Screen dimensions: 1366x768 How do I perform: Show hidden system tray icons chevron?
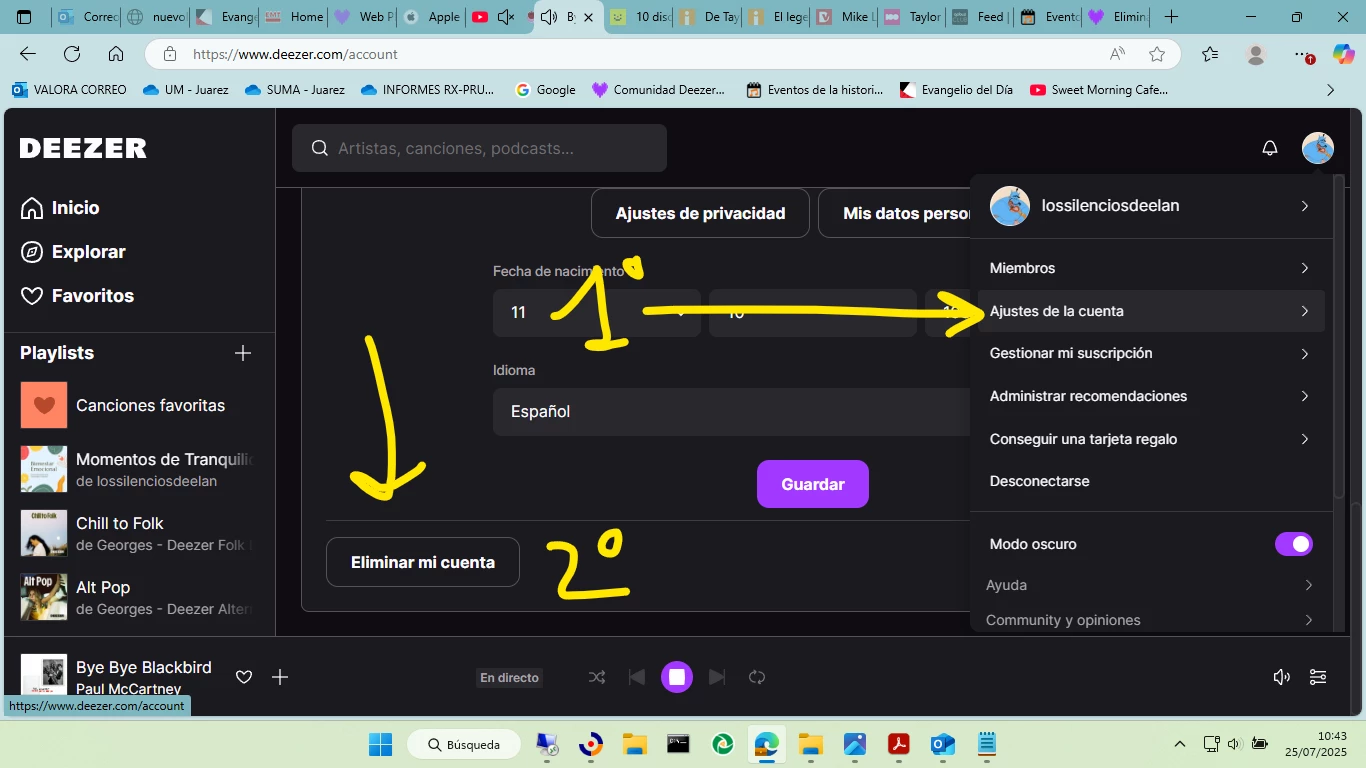click(x=1180, y=744)
